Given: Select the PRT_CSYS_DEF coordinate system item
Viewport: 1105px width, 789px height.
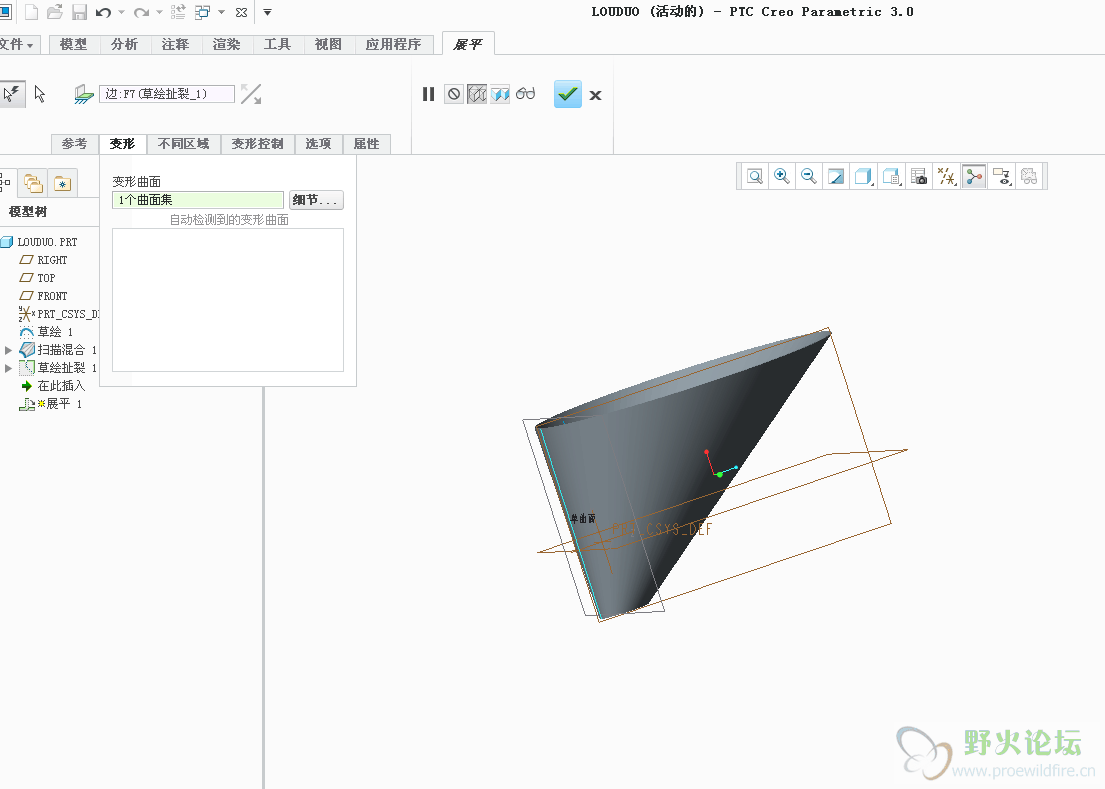Looking at the screenshot, I should [x=67, y=314].
